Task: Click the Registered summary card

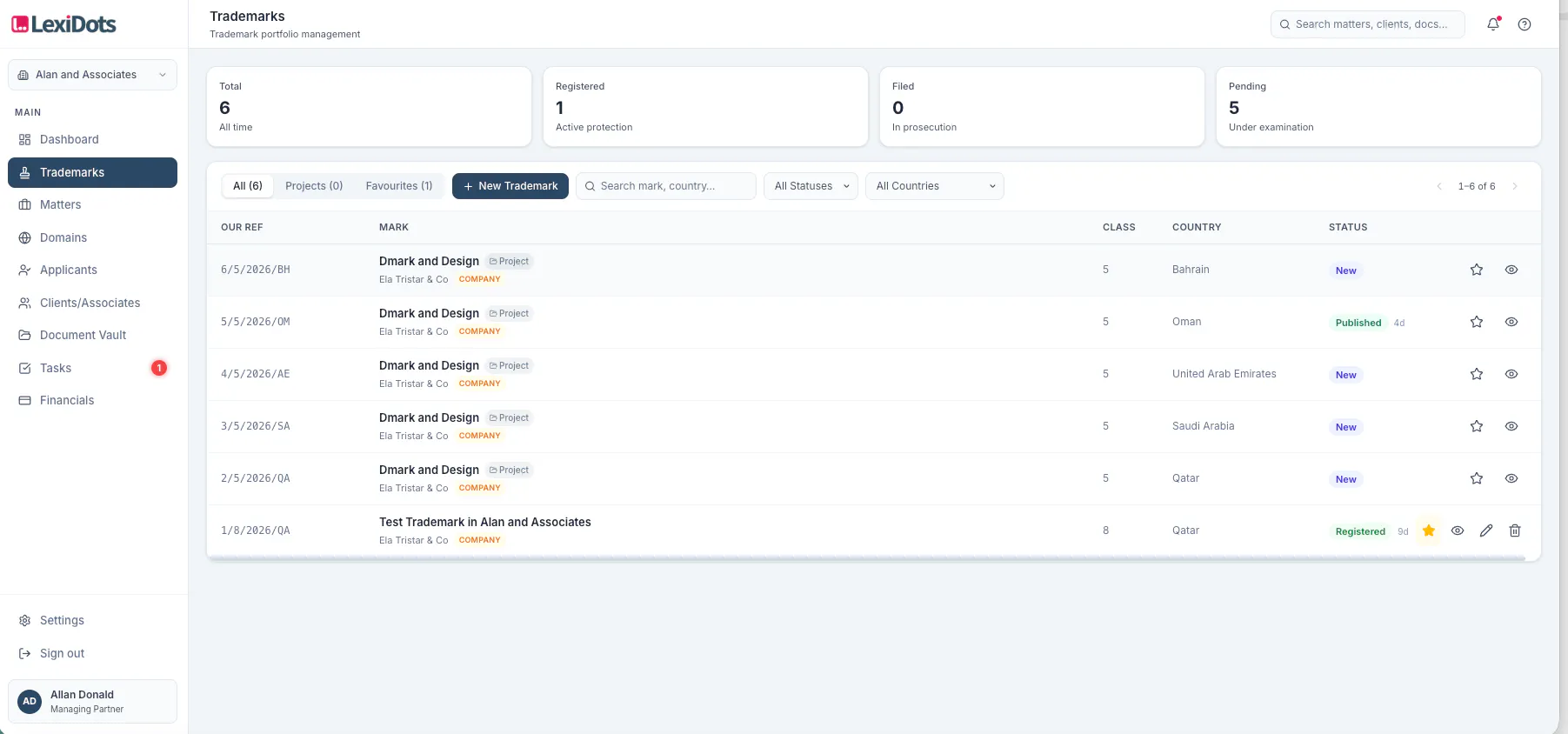Action: (x=705, y=107)
